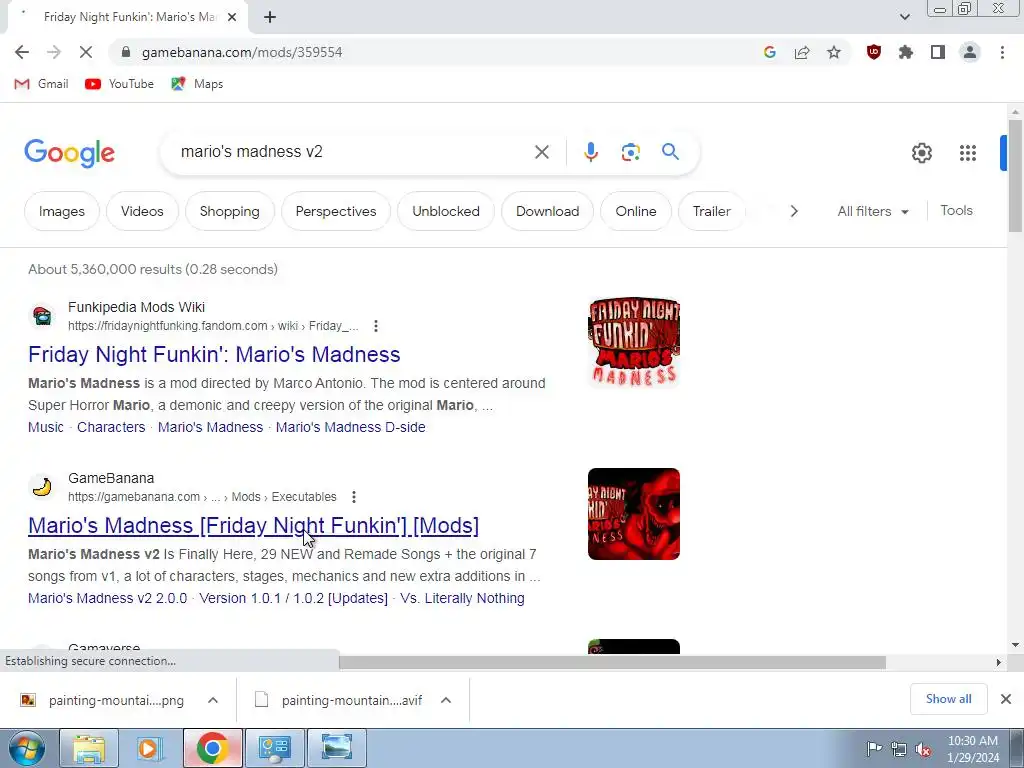Select the Download filter chip
1024x768 pixels.
click(x=547, y=211)
